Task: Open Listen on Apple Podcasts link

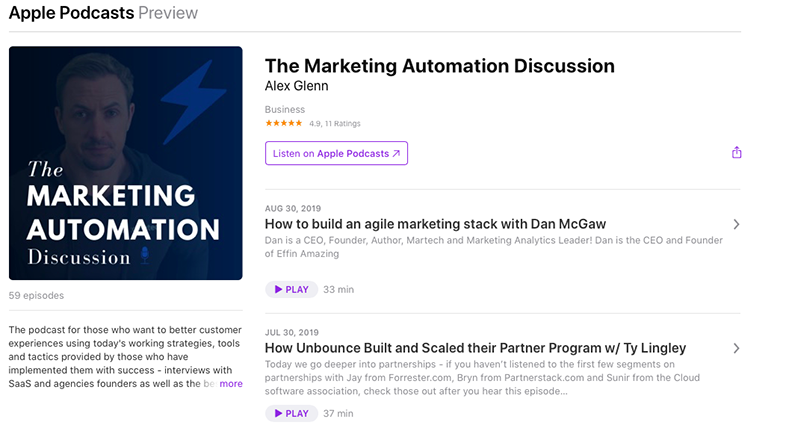Action: tap(336, 153)
